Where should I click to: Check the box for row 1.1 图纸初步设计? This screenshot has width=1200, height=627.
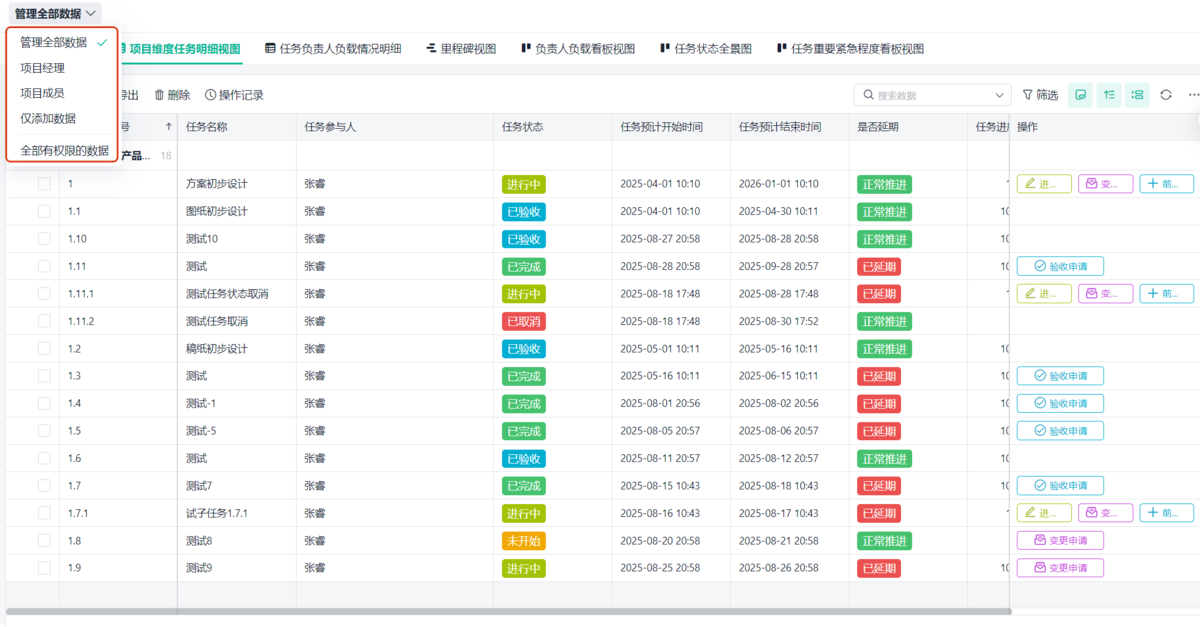(44, 211)
